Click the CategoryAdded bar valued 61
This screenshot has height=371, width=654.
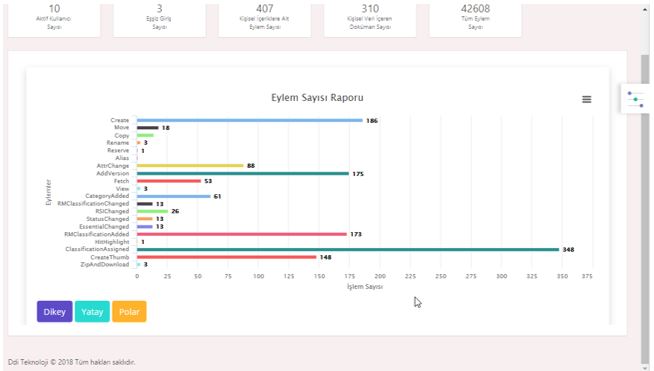tap(174, 196)
